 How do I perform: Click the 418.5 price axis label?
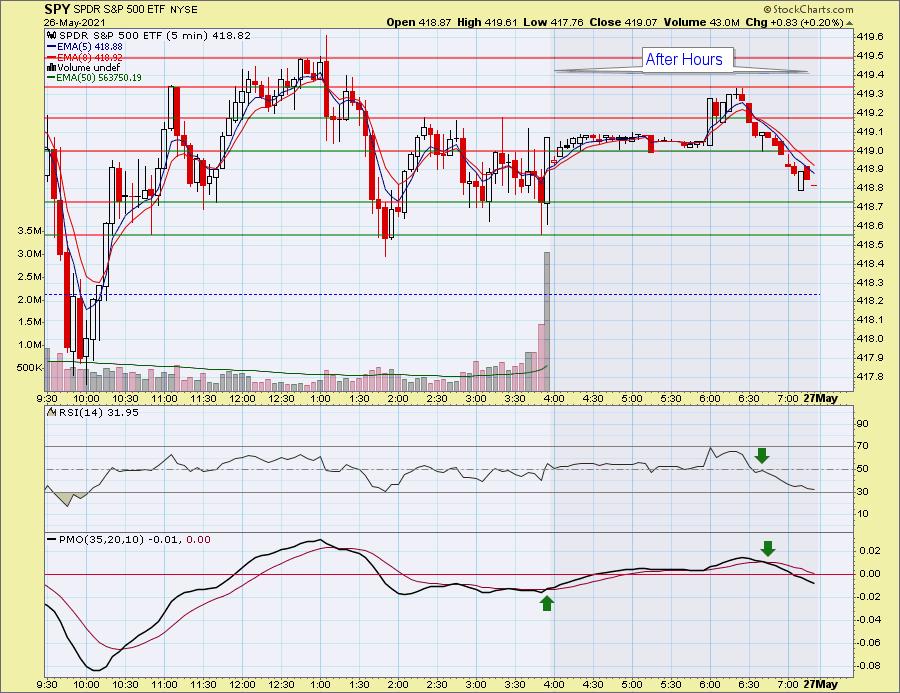tap(870, 245)
